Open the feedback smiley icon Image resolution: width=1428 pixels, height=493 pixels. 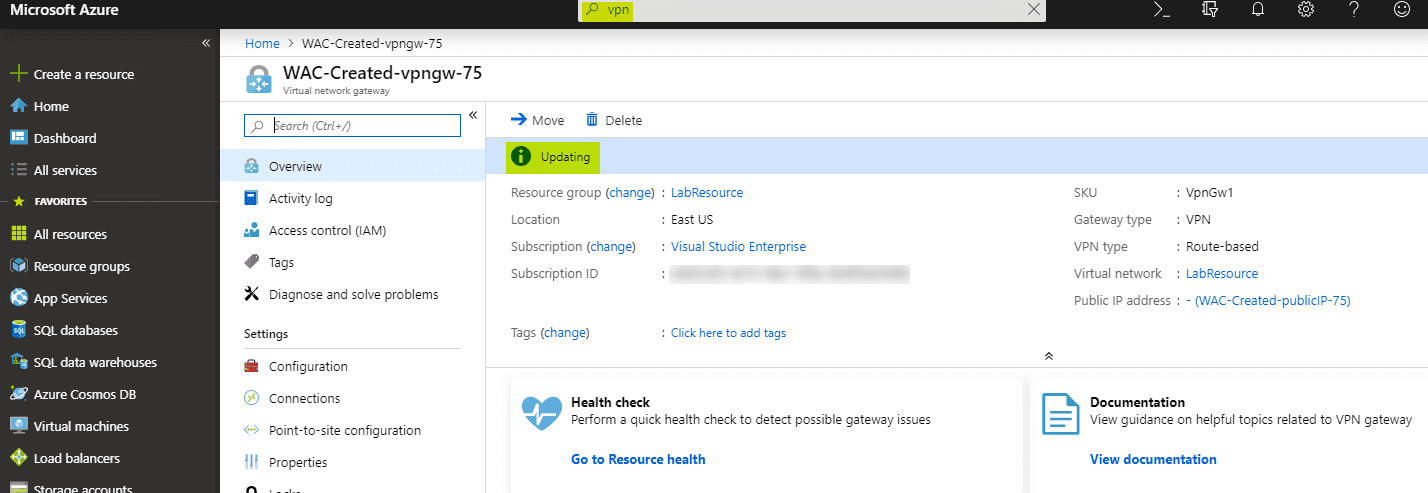(1401, 10)
